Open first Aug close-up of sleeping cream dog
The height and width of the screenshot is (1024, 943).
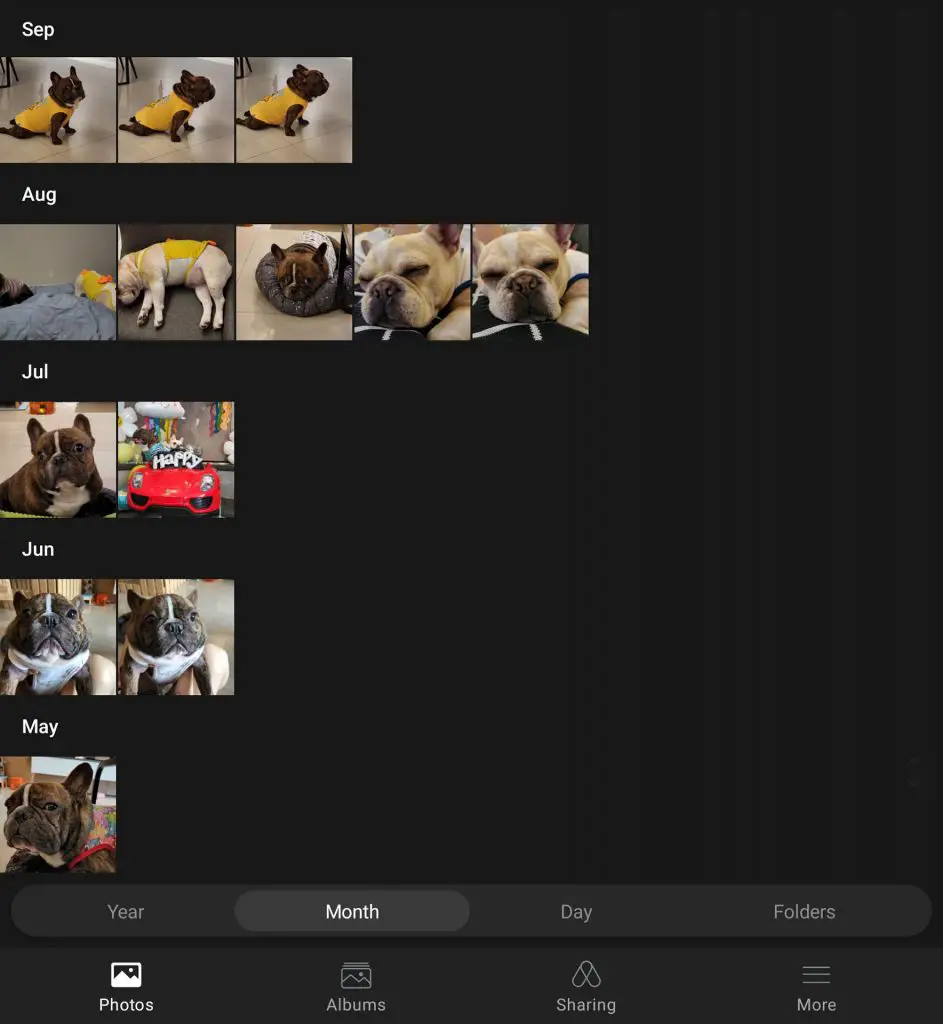pos(412,282)
